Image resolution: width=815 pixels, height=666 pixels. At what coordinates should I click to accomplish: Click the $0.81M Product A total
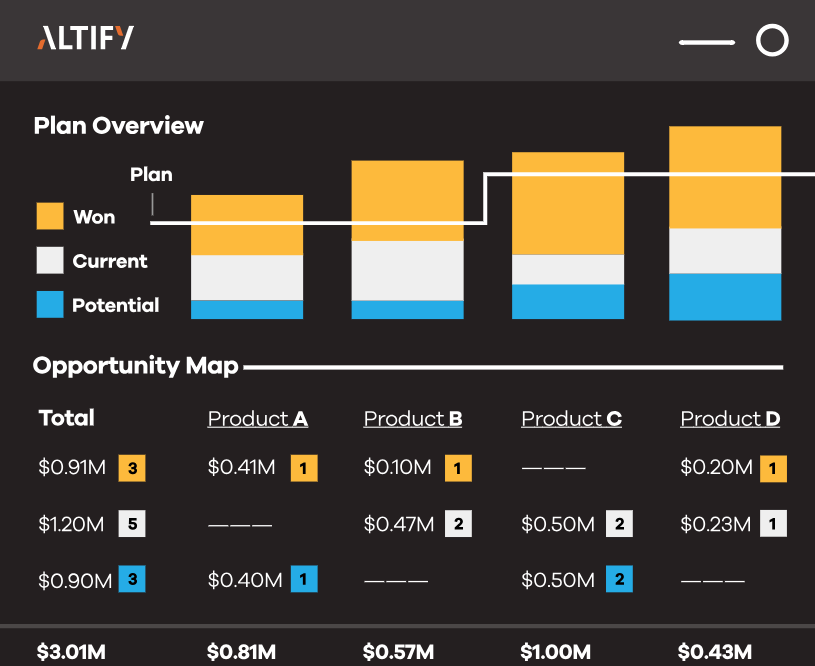(x=241, y=652)
